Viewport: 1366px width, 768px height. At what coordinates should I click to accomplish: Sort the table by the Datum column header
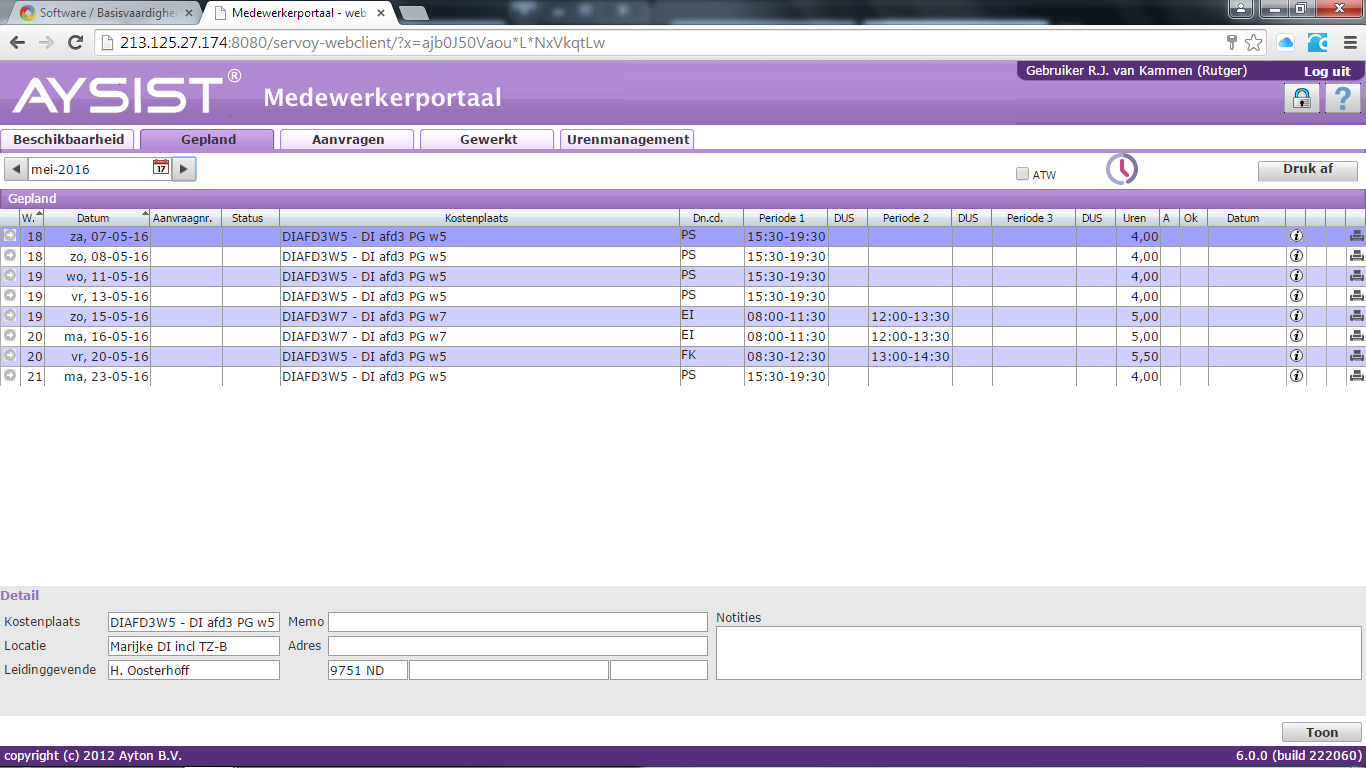[96, 218]
